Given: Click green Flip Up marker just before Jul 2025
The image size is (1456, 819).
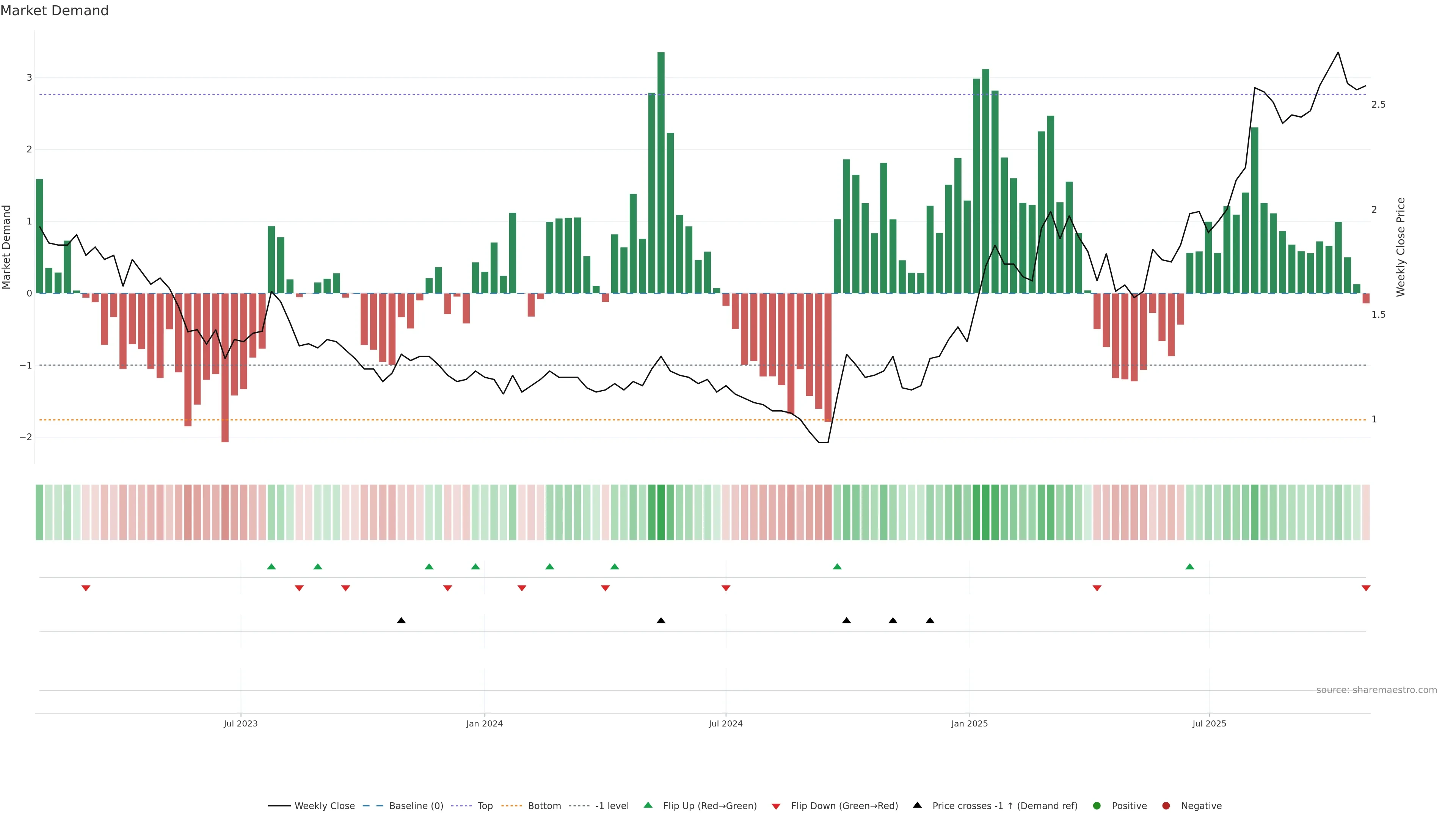Looking at the screenshot, I should point(1190,566).
